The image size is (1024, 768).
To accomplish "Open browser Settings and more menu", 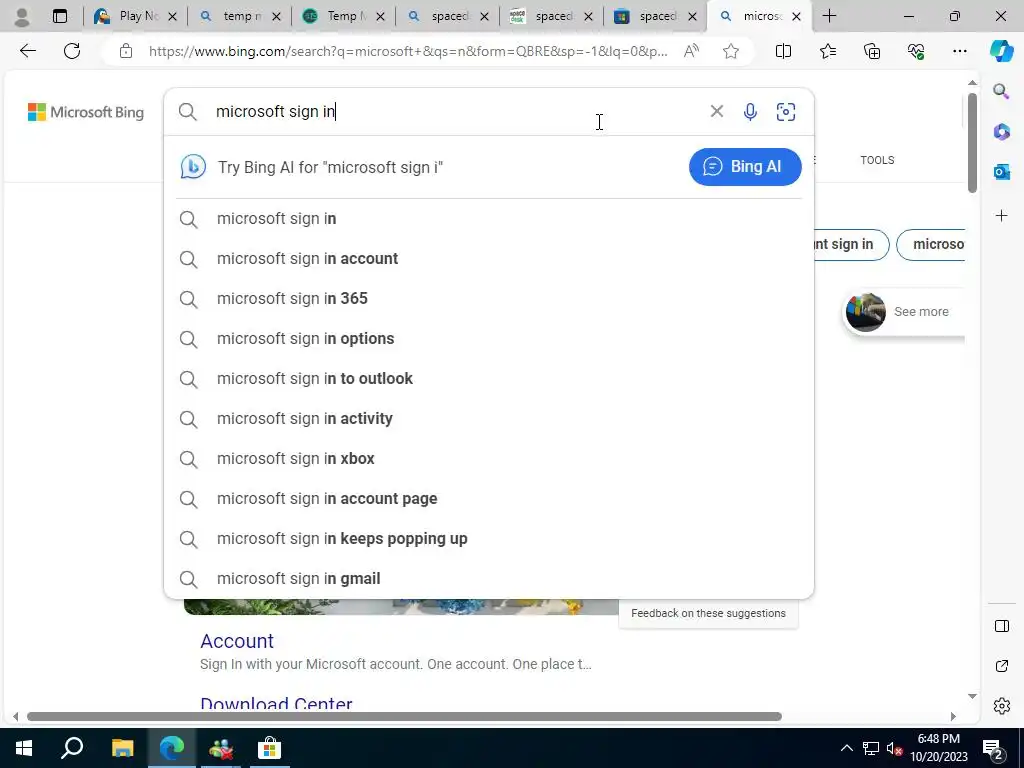I will coord(959,51).
